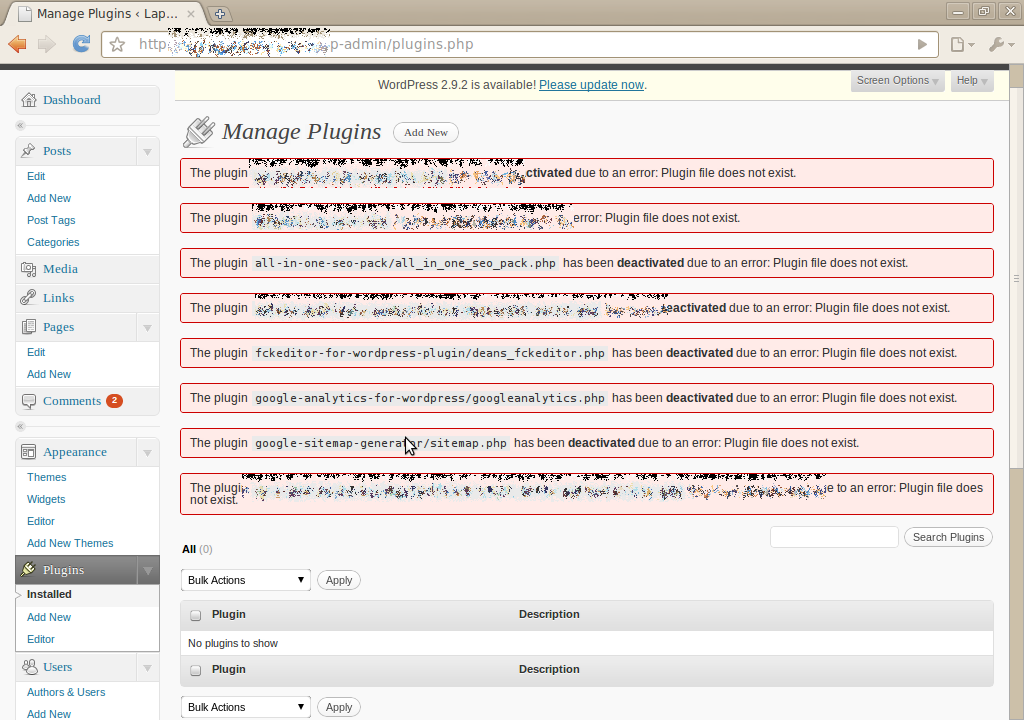The width and height of the screenshot is (1024, 720).
Task: Click the Appearance icon in sidebar
Action: (x=29, y=452)
